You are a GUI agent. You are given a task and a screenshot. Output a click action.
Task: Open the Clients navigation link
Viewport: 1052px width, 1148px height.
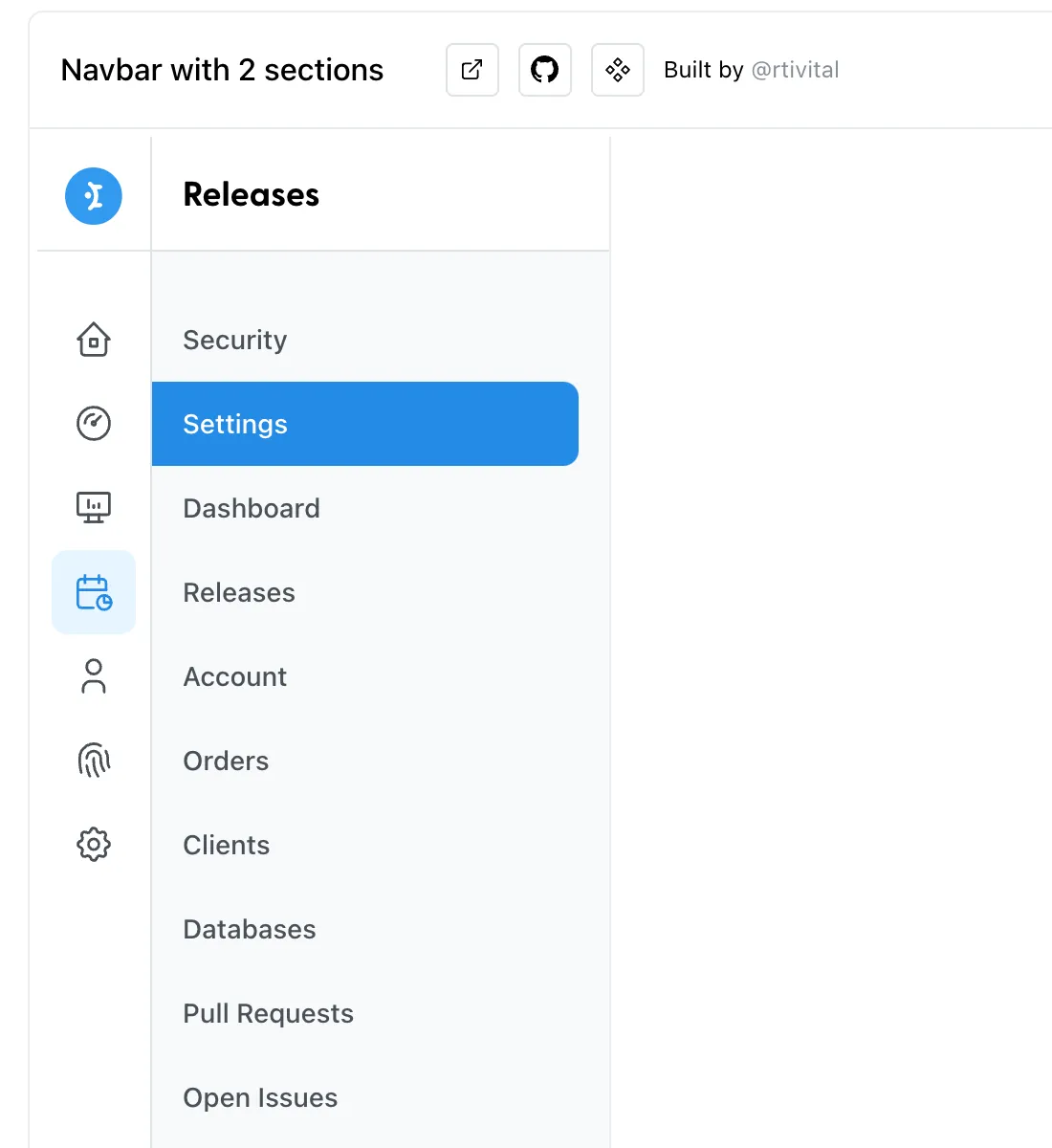[x=227, y=846]
